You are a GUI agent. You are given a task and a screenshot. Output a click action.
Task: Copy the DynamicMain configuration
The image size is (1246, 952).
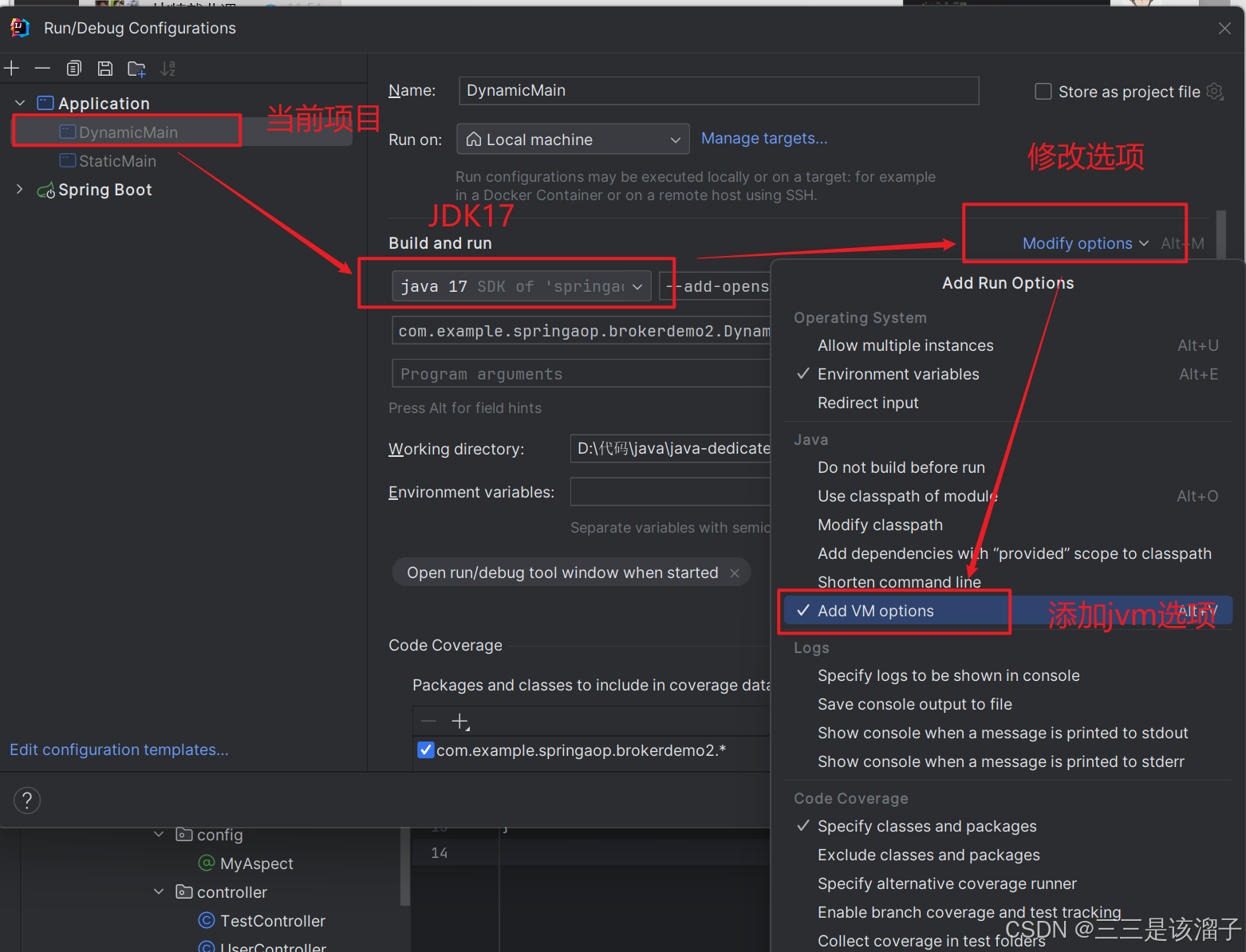[73, 68]
